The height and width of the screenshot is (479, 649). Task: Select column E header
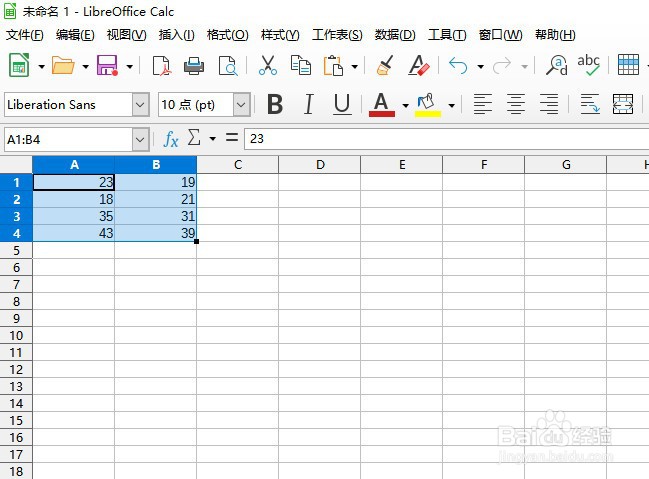tap(401, 165)
